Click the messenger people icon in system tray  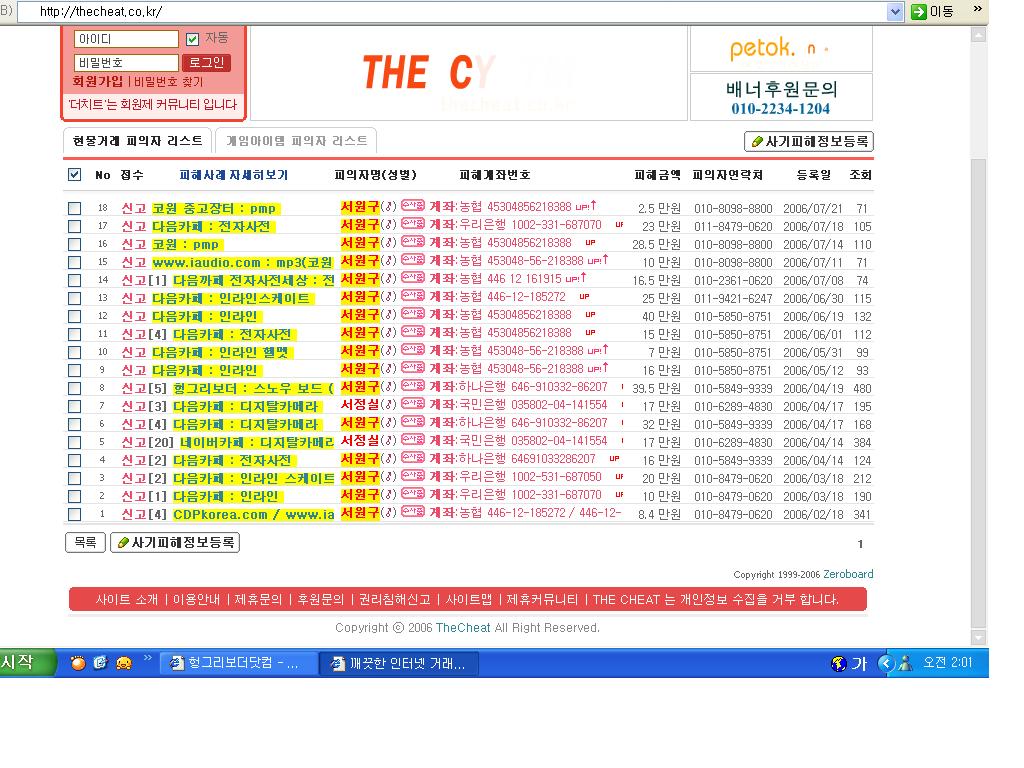coord(906,663)
